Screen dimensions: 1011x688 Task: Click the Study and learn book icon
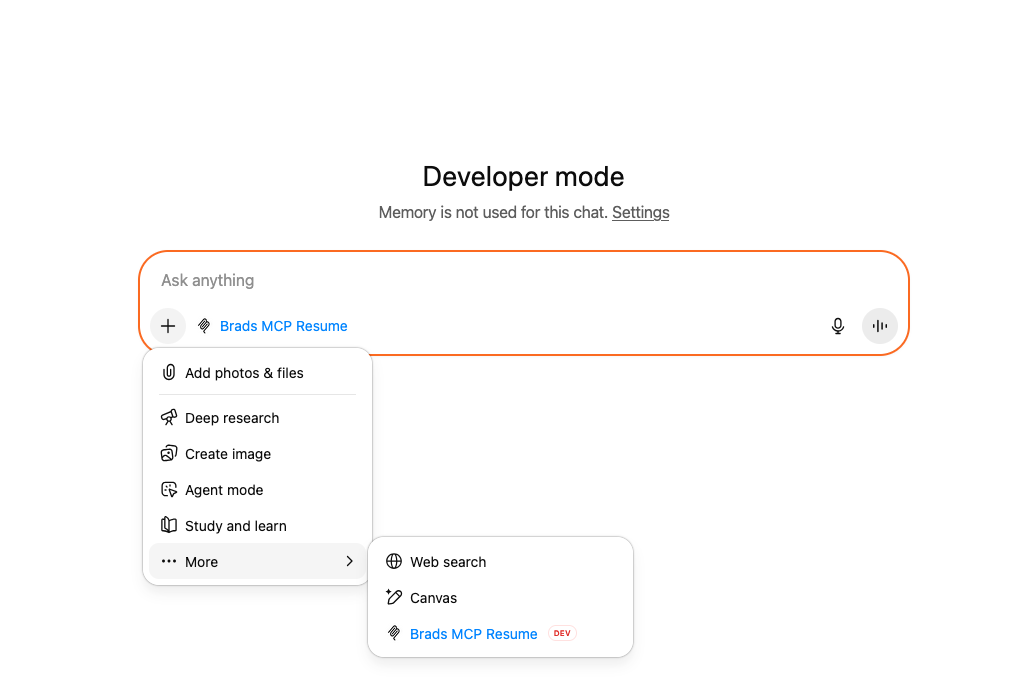click(x=169, y=525)
